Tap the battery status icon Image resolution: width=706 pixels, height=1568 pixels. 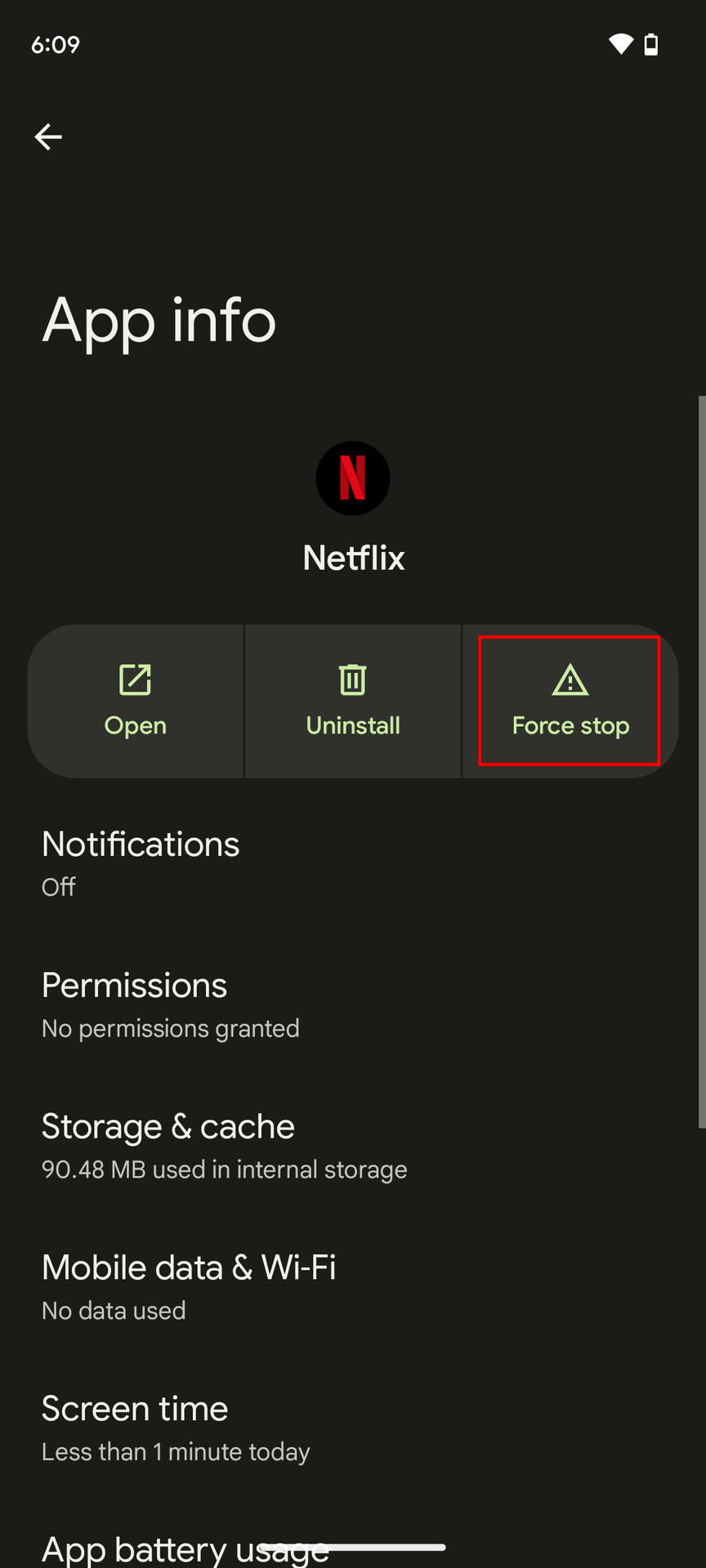651,44
